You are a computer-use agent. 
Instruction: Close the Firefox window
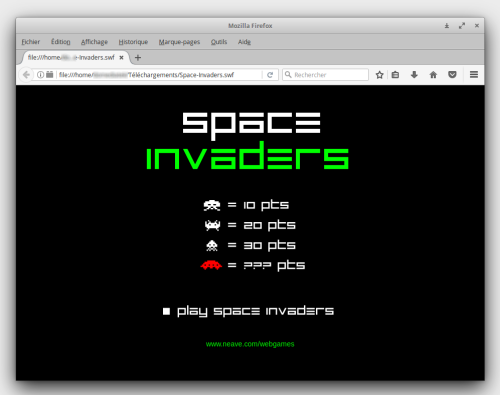coord(477,26)
